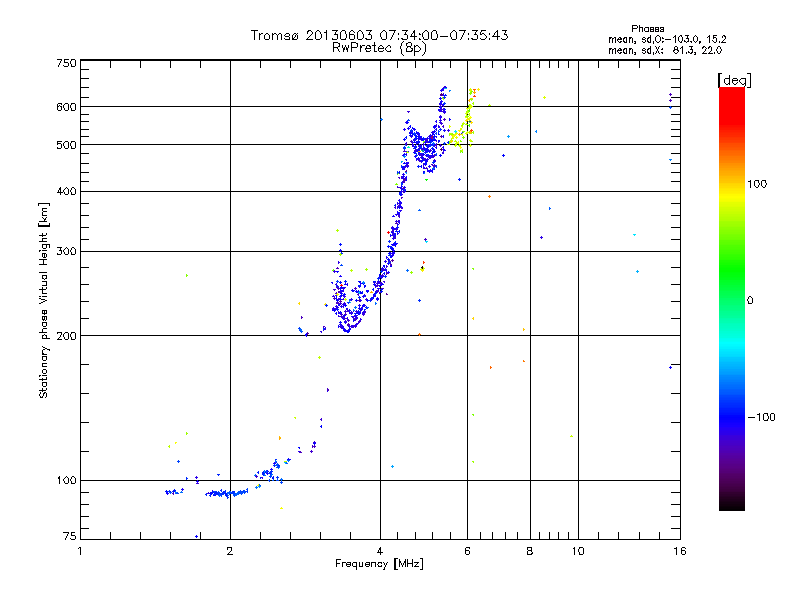The image size is (800, 600).
Task: Click the x-axis tick label '2'
Action: point(230,551)
